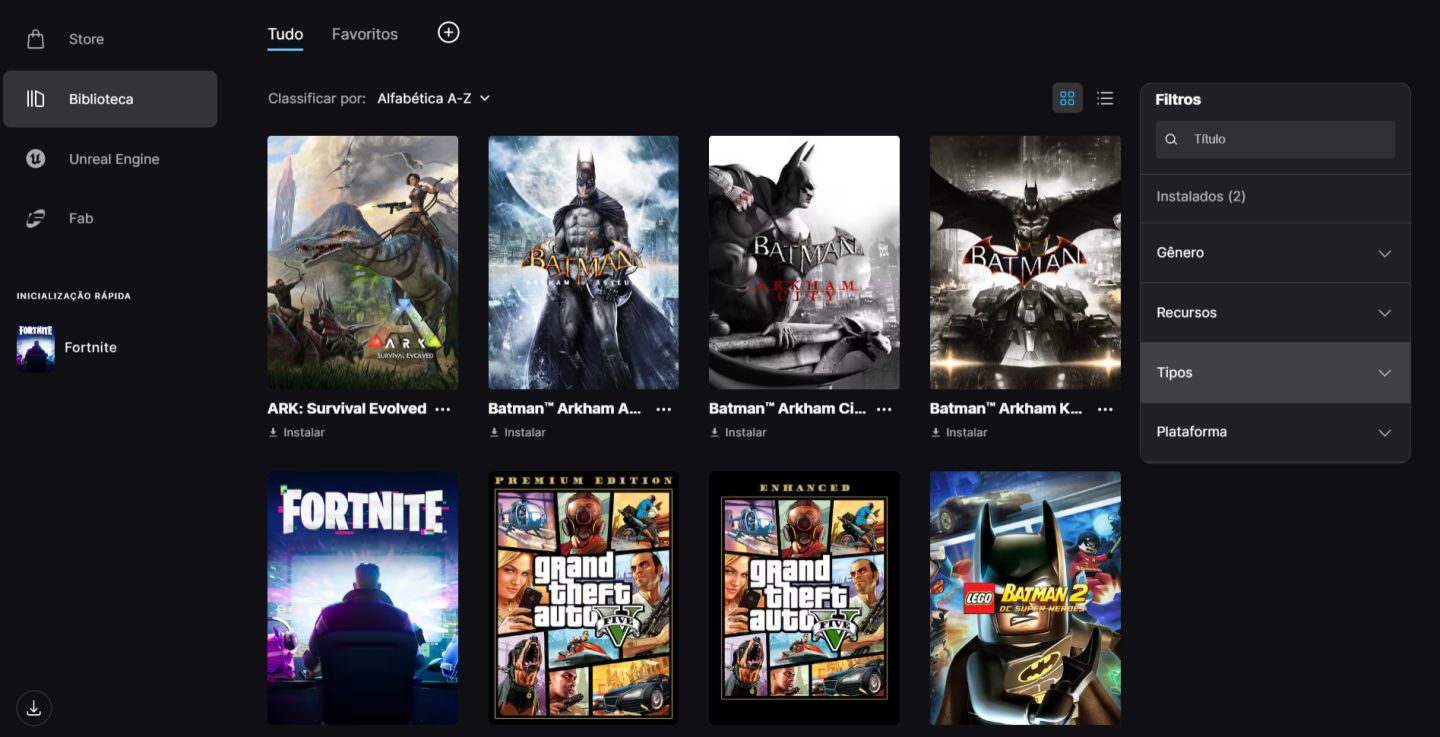Add a new collection with the plus icon
The width and height of the screenshot is (1440, 737).
click(449, 33)
